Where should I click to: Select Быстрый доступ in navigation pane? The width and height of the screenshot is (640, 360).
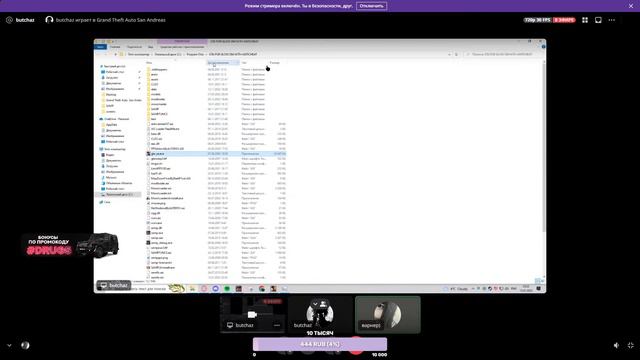(113, 66)
